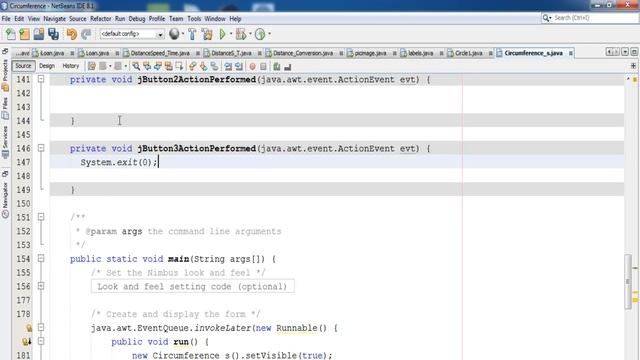Click the globe browser icon
The width and height of the screenshot is (640, 360).
[174, 34]
